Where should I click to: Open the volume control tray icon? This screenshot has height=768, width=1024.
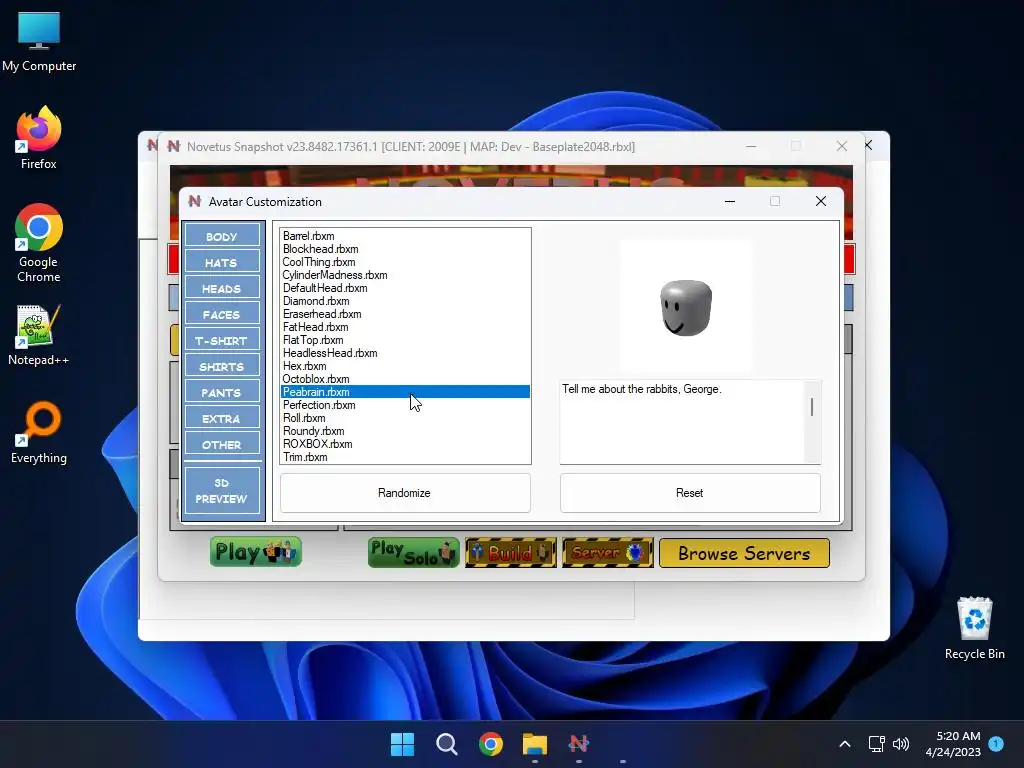[x=901, y=744]
